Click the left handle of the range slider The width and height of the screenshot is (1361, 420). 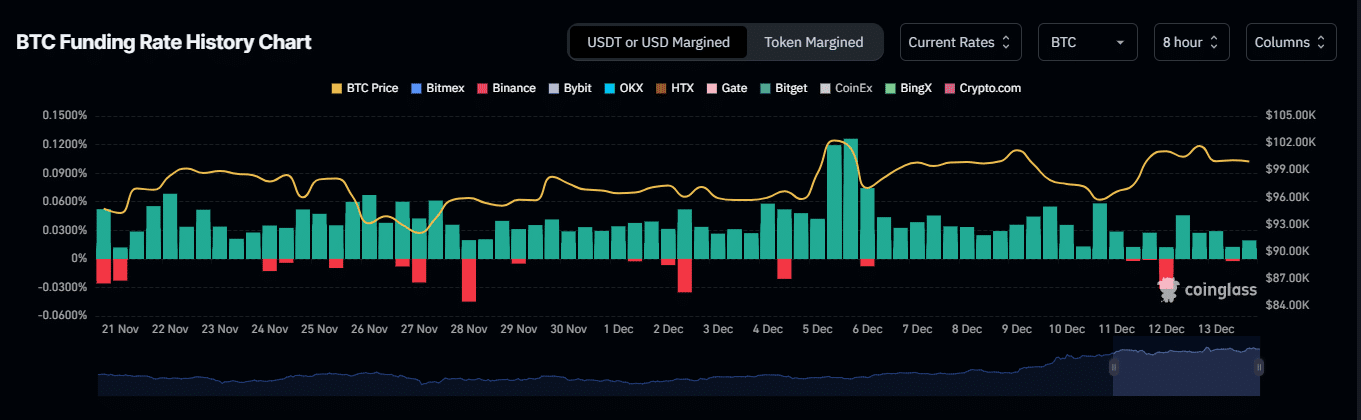coord(1113,367)
